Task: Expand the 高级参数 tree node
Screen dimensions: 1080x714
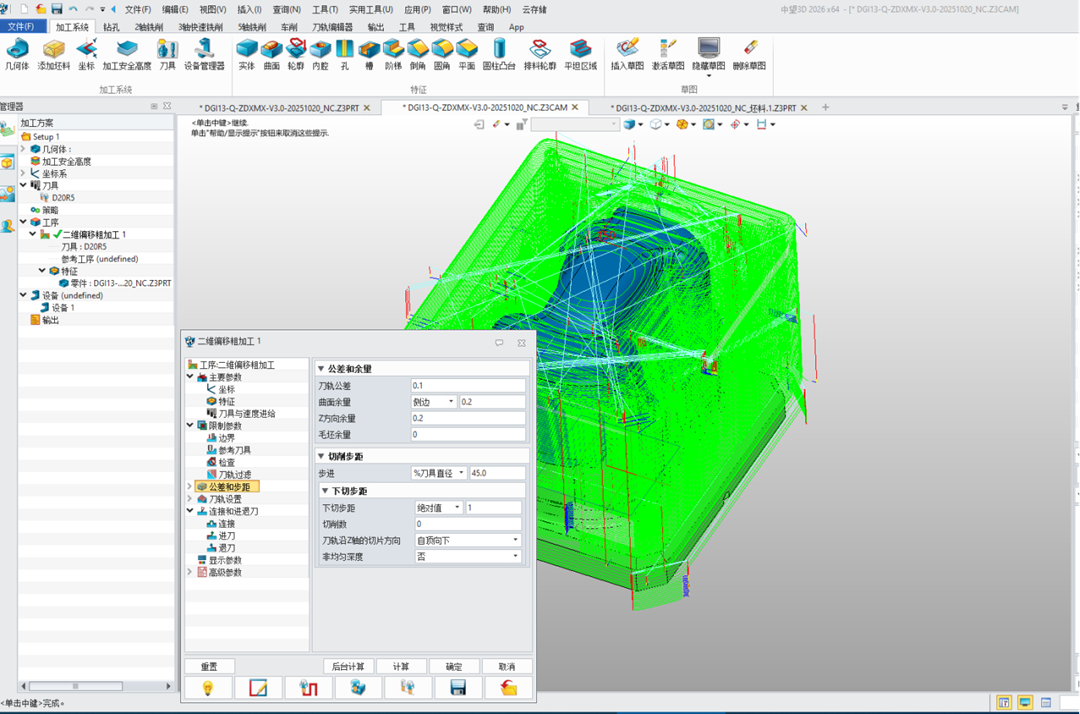Action: coord(190,573)
